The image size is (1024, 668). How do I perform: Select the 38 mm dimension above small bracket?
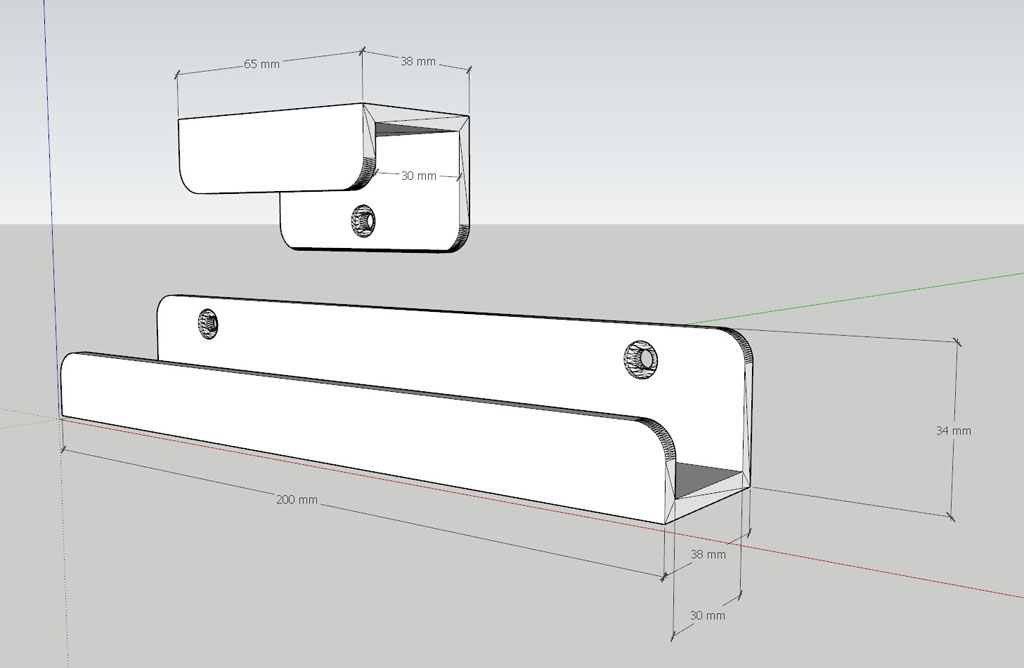pyautogui.click(x=418, y=62)
